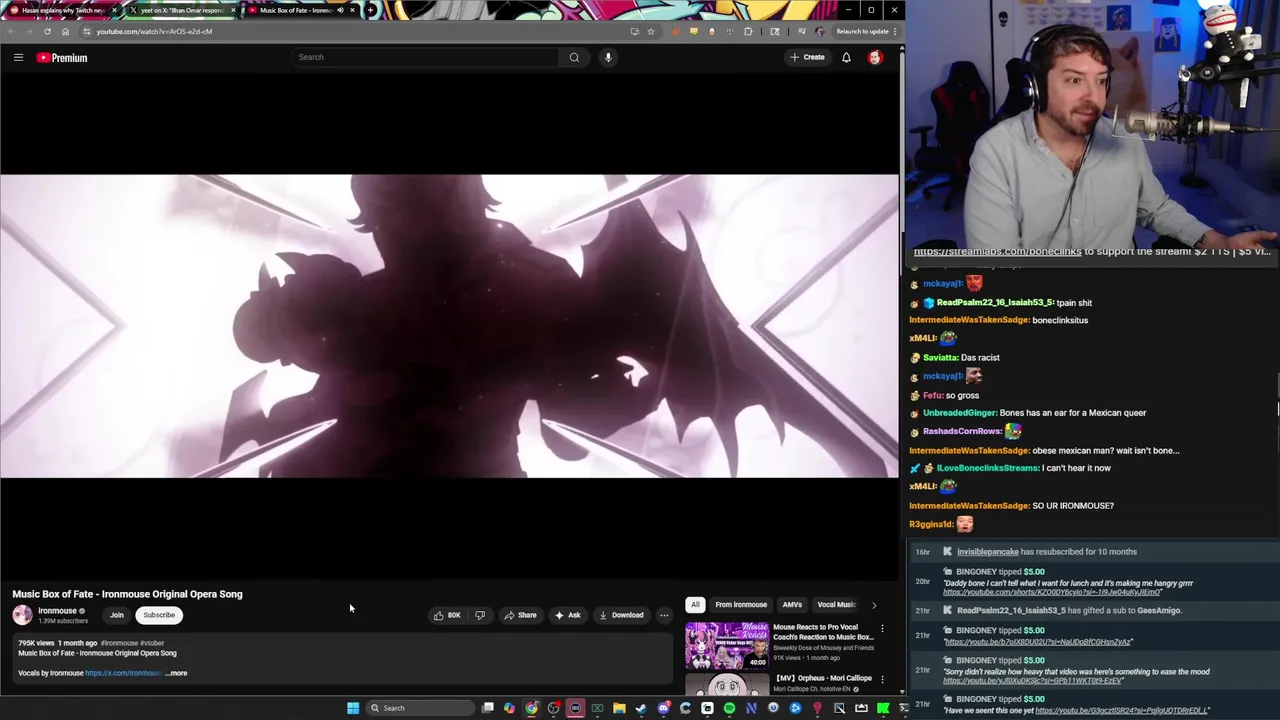This screenshot has width=1280, height=720.
Task: Open options for Orpheus Mori Calliope video
Action: (882, 680)
